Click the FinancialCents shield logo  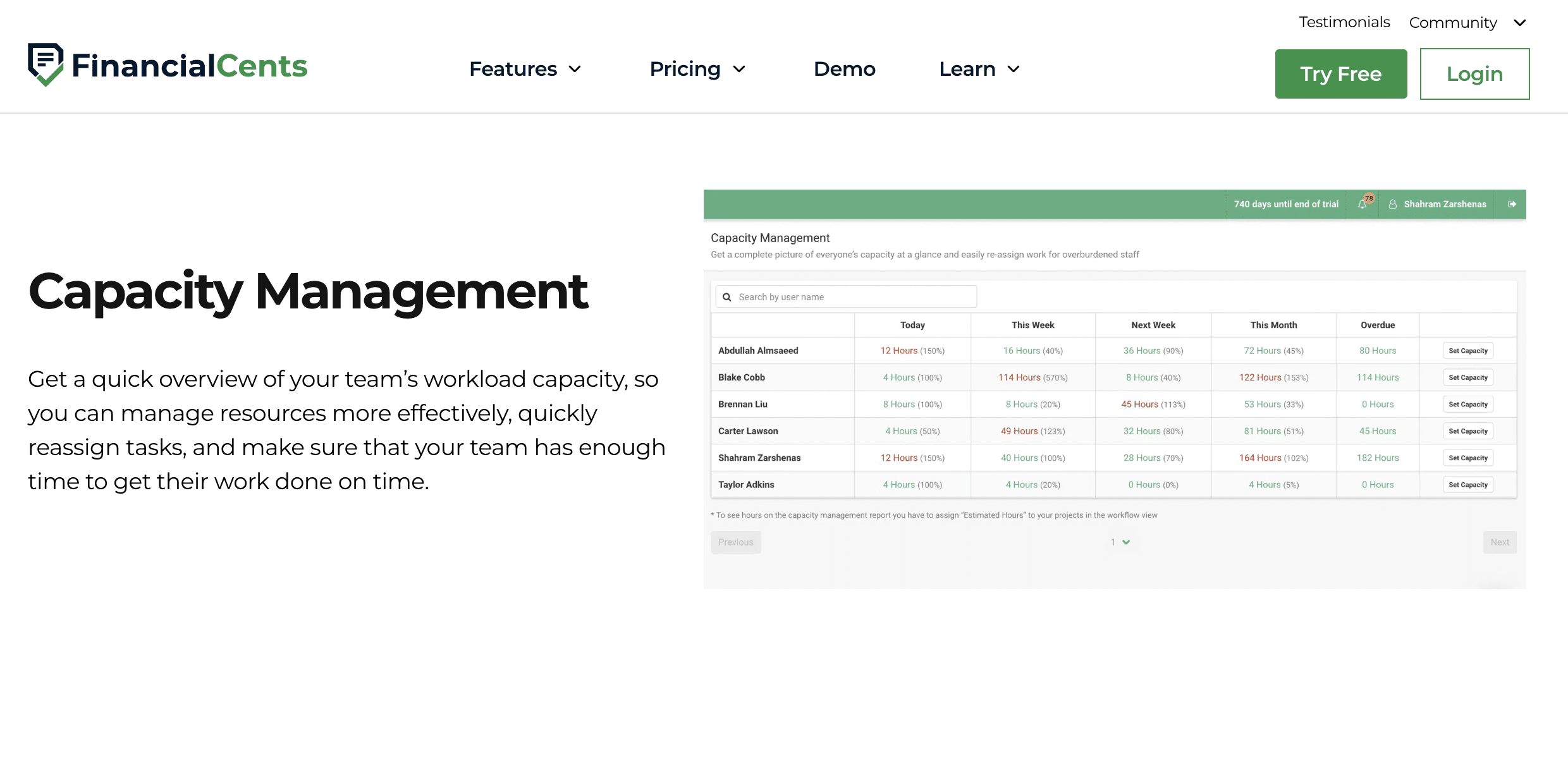(x=46, y=65)
